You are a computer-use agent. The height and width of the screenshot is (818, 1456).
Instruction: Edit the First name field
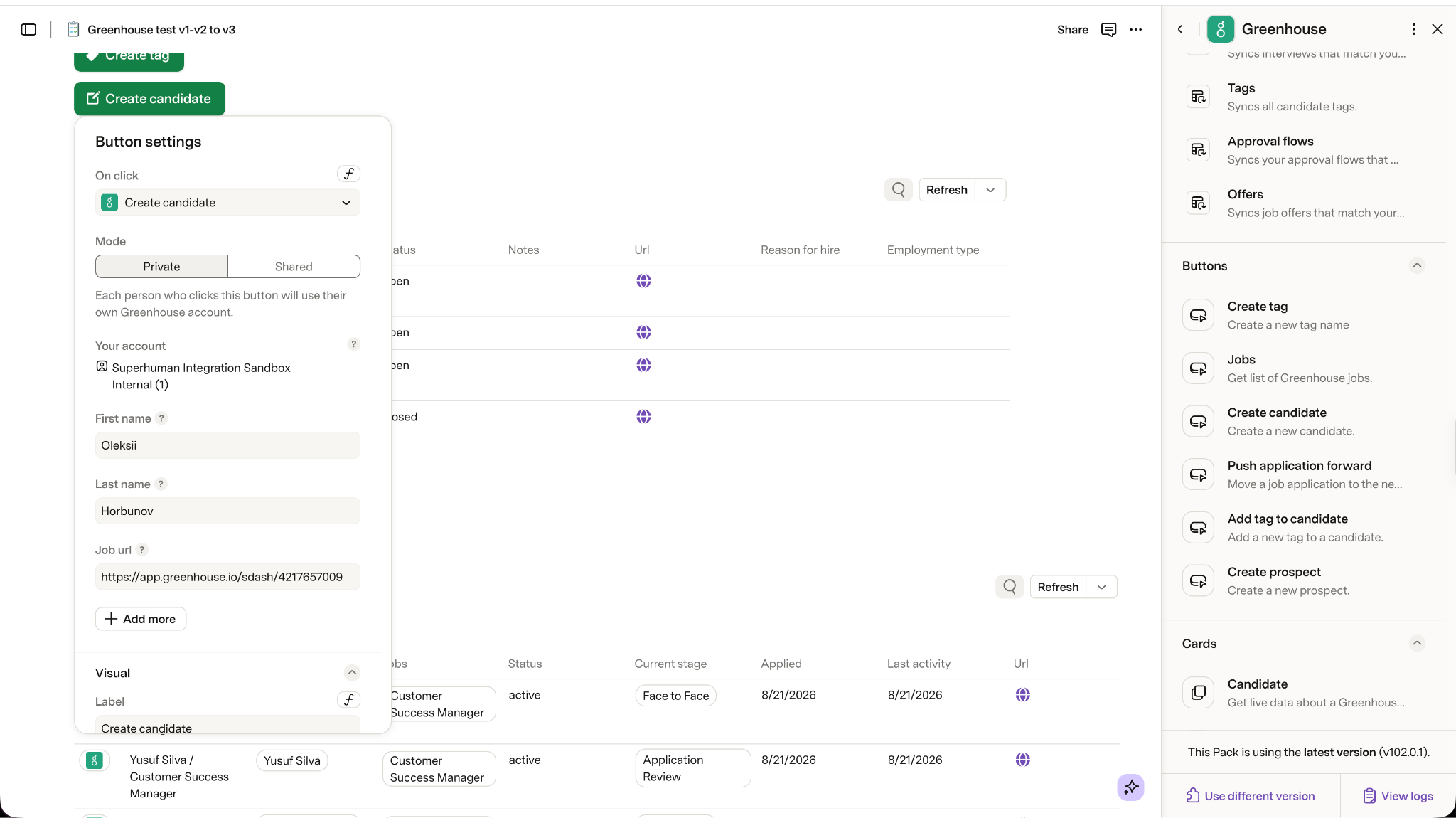[x=227, y=445]
